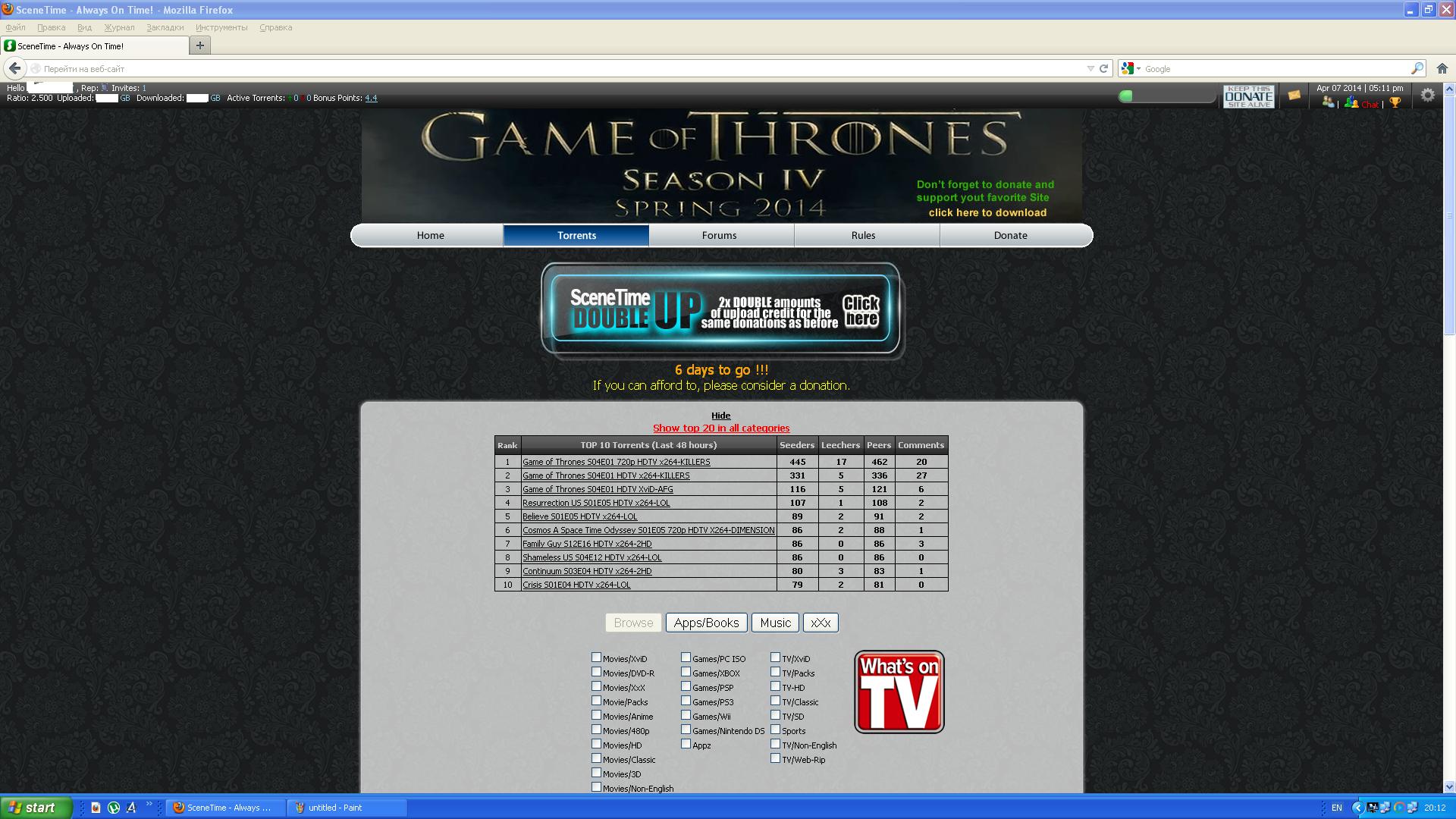The image size is (1456, 819).
Task: Check the Movies/DVD-R category box
Action: (596, 672)
